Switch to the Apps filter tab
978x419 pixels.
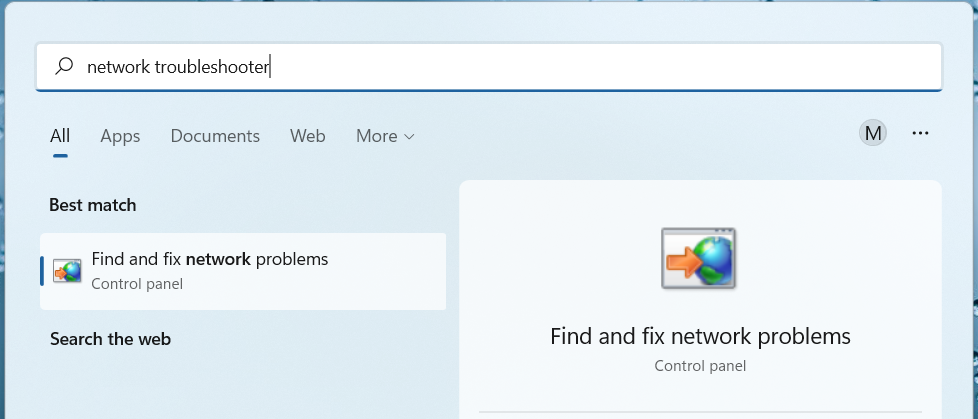point(120,136)
